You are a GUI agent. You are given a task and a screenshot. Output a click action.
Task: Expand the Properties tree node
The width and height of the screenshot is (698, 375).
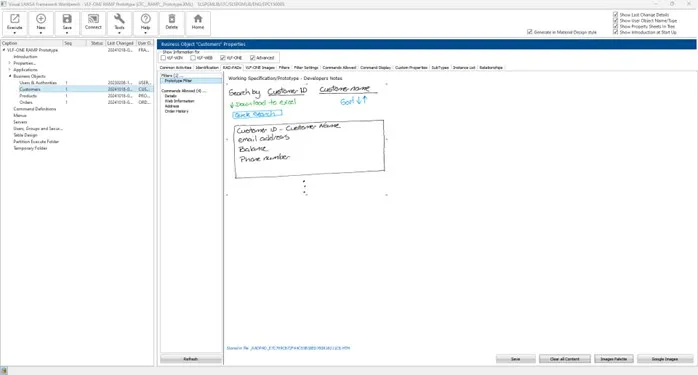click(10, 63)
